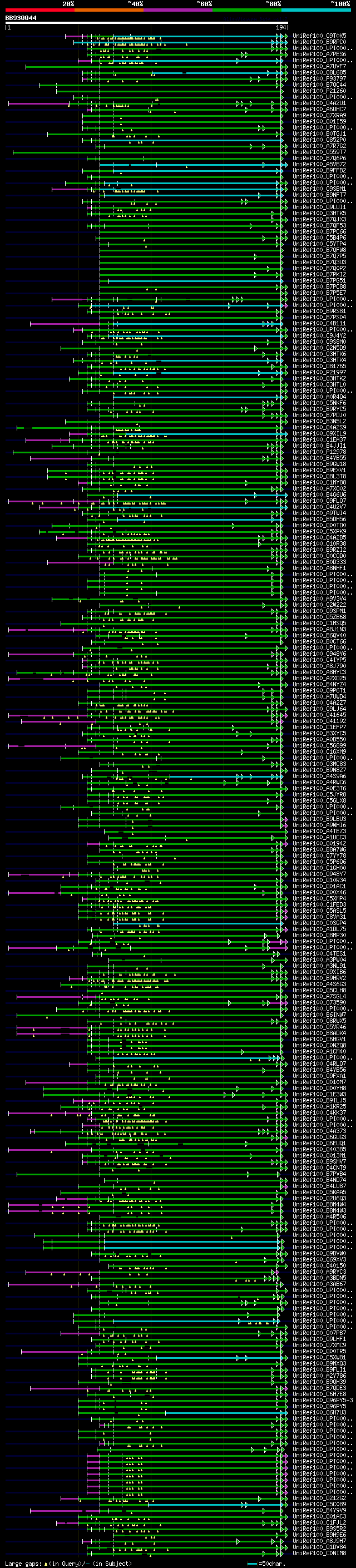Image resolution: width=356 pixels, height=1568 pixels.
Task: Click the UniRef100_B5DH56 label
Action: pyautogui.click(x=319, y=519)
